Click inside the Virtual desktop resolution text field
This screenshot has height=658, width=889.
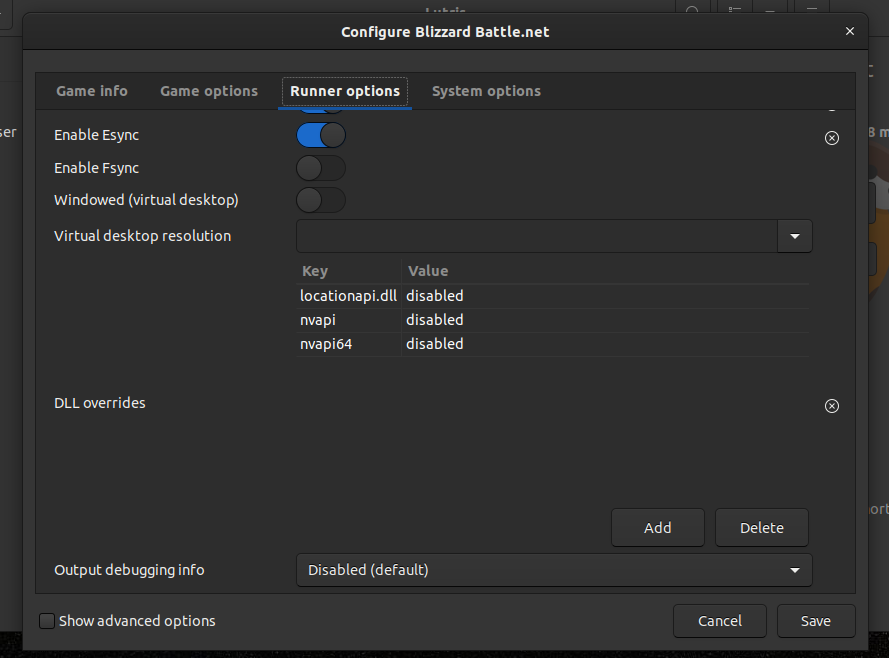coord(536,236)
